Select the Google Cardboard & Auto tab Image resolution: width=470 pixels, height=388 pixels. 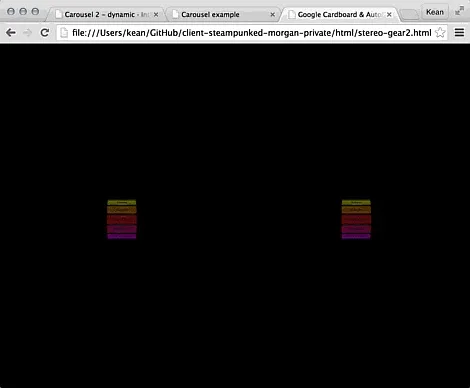point(340,14)
